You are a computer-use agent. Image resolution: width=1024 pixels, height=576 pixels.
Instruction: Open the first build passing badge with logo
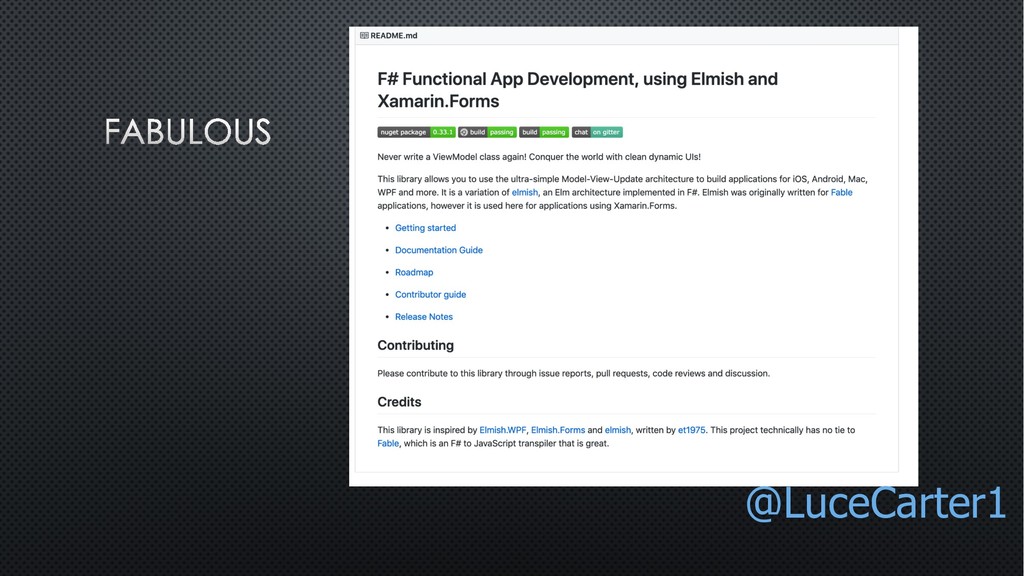tap(487, 132)
